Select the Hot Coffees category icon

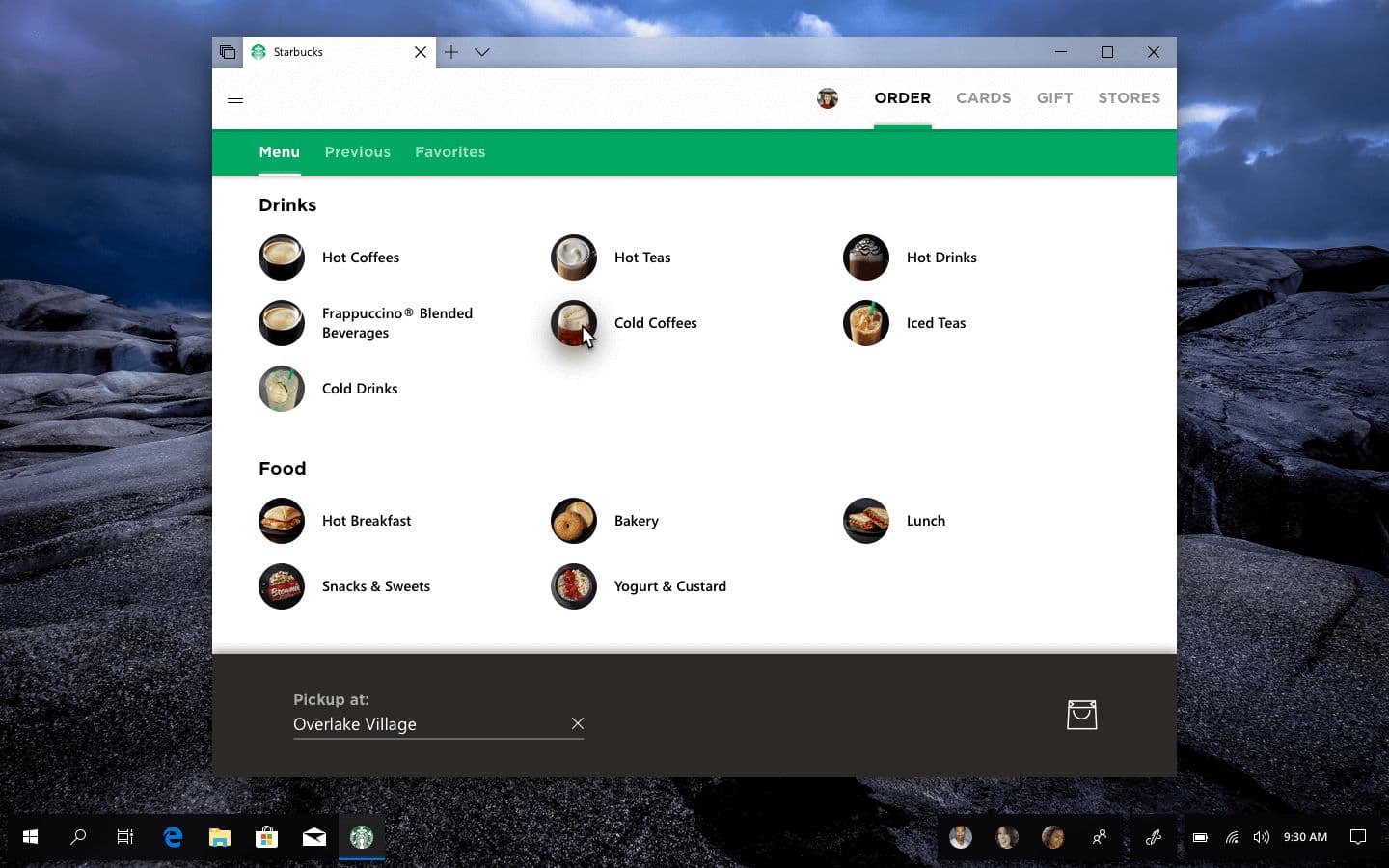(x=282, y=258)
